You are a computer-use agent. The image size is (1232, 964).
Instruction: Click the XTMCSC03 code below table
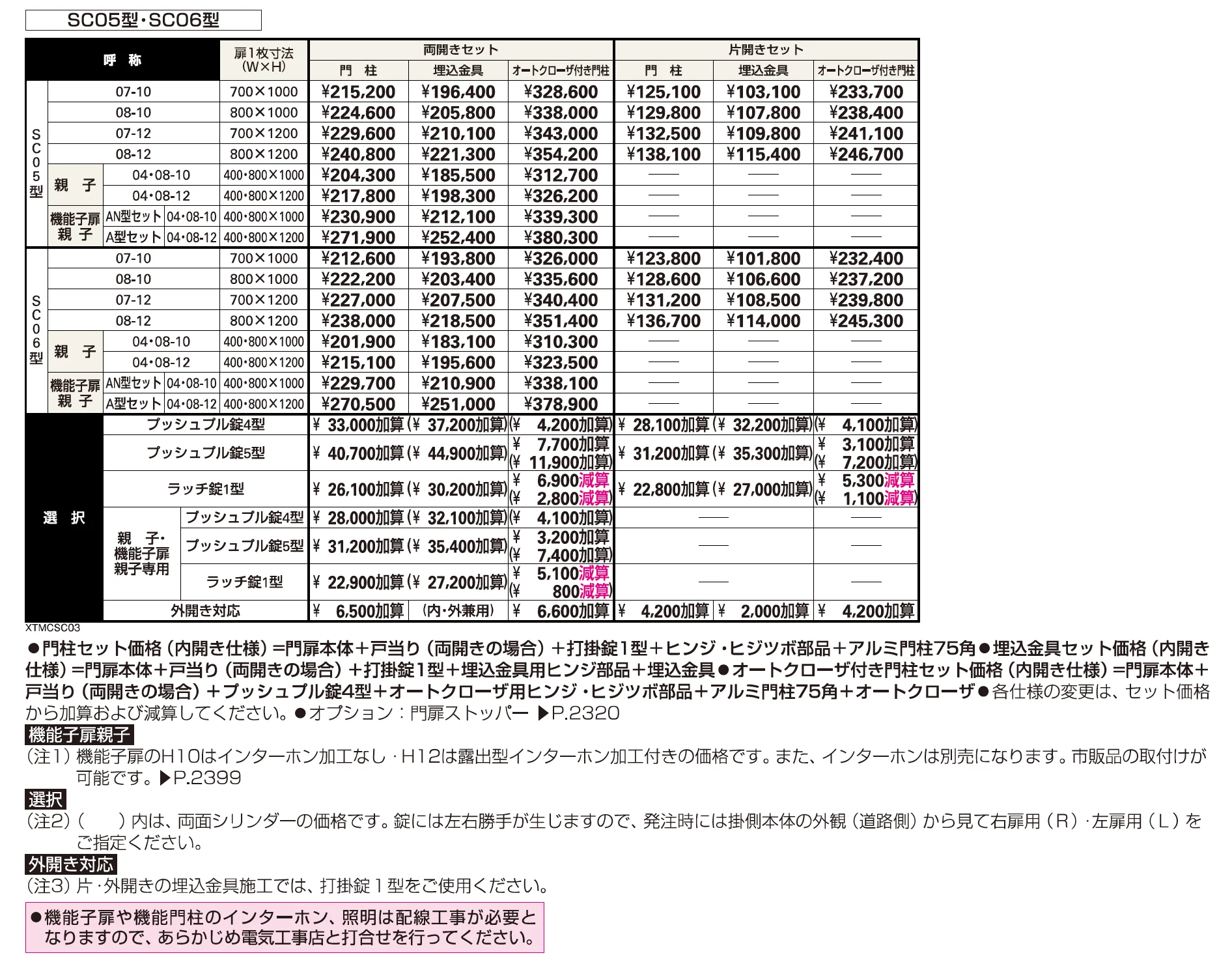pos(53,628)
